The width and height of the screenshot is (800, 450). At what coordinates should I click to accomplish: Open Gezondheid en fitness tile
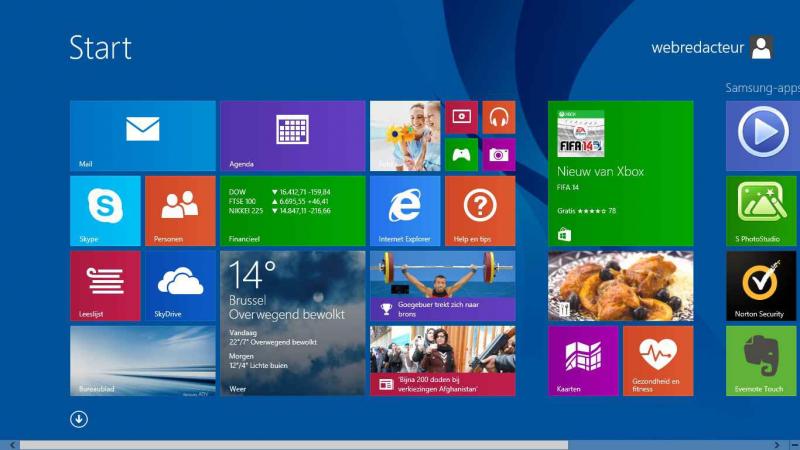click(x=658, y=360)
